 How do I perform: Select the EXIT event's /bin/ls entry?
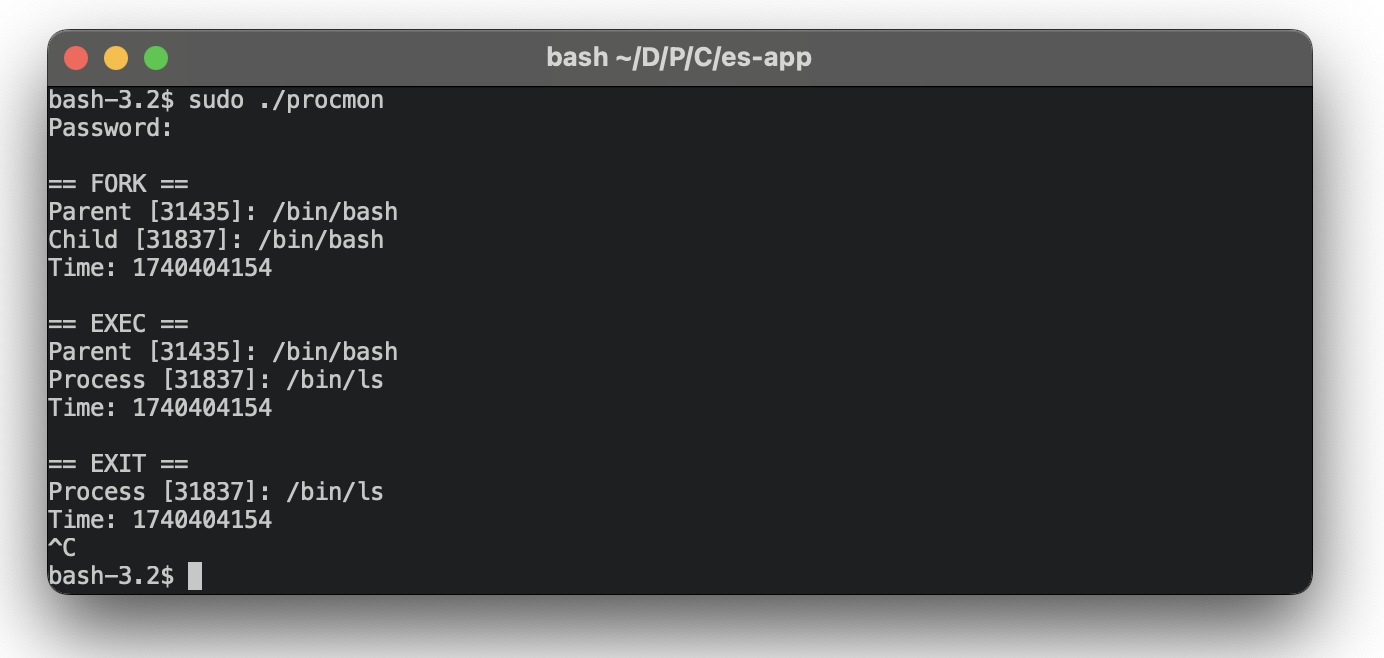[216, 491]
